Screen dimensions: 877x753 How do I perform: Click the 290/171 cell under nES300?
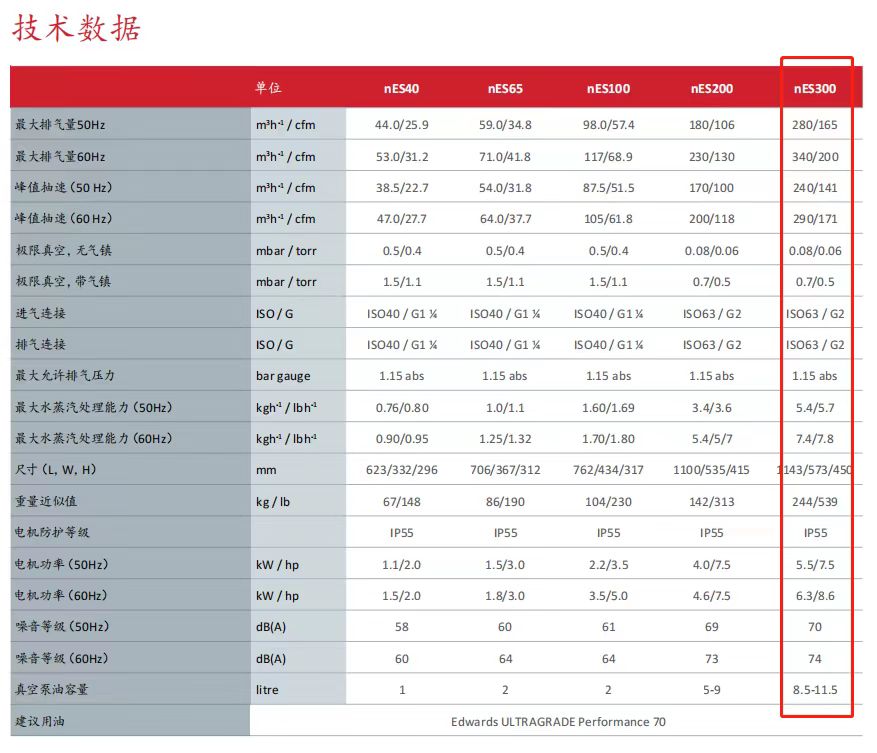tap(815, 219)
